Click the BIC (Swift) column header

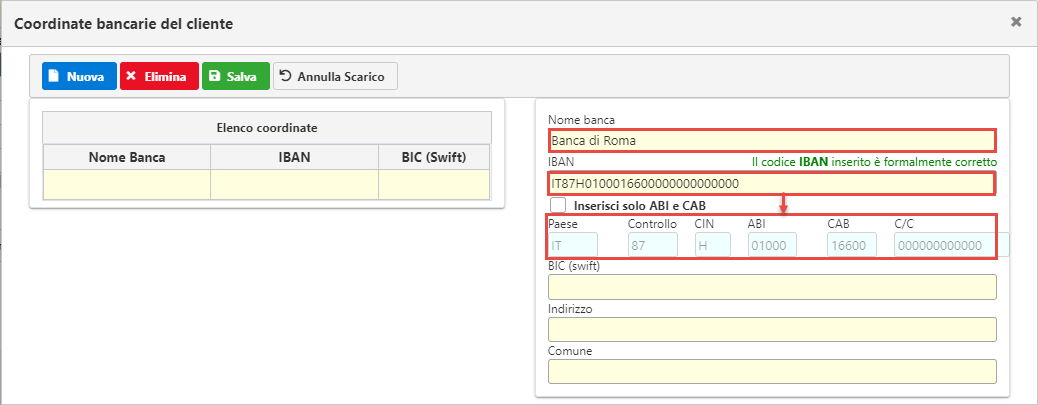tap(434, 157)
